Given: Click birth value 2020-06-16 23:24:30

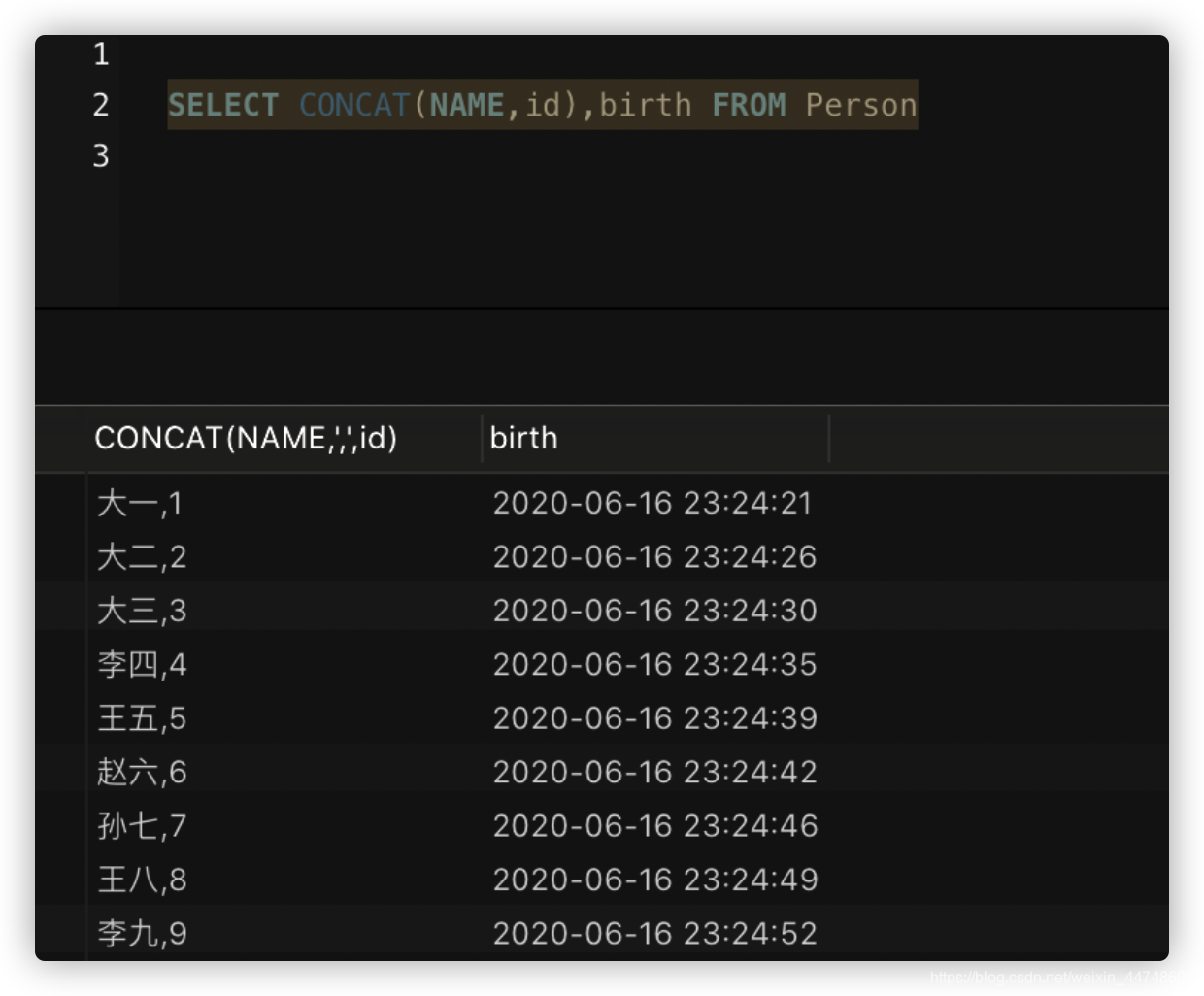Looking at the screenshot, I should click(x=655, y=611).
